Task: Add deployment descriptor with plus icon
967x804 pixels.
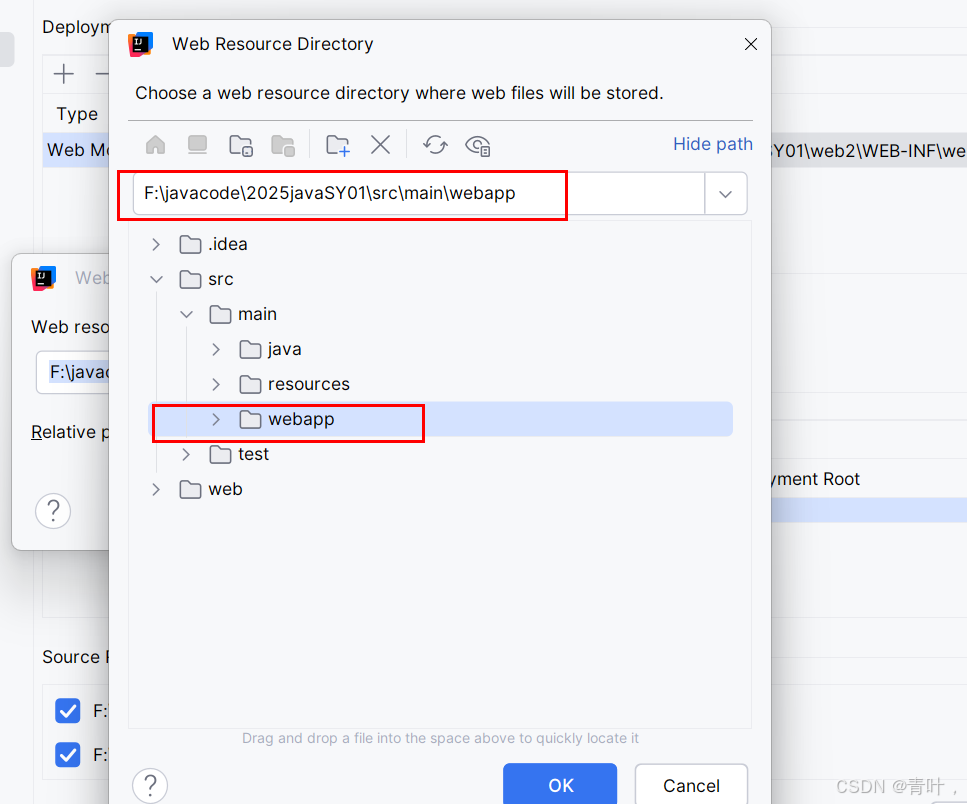Action: (x=64, y=74)
